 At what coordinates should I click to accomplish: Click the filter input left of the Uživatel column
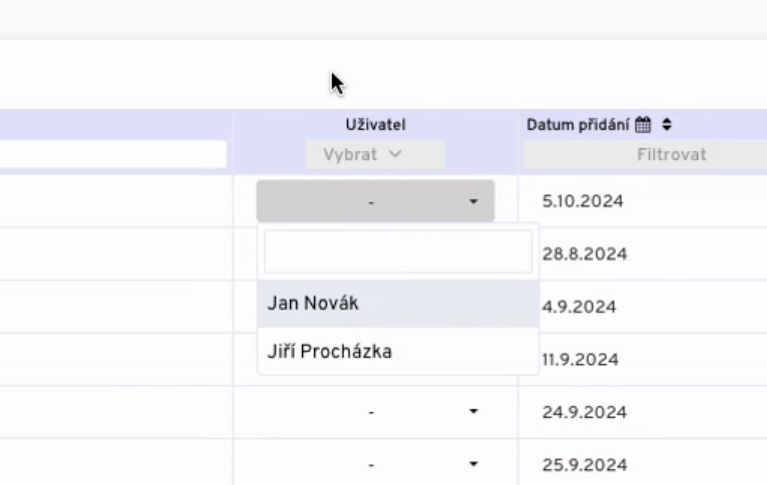point(113,155)
